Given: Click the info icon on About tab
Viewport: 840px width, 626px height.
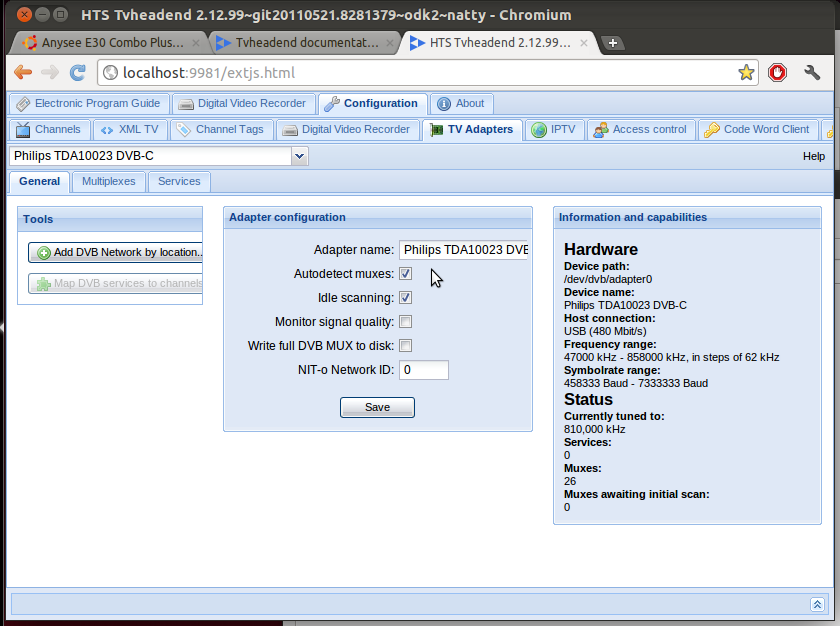Looking at the screenshot, I should pos(444,104).
